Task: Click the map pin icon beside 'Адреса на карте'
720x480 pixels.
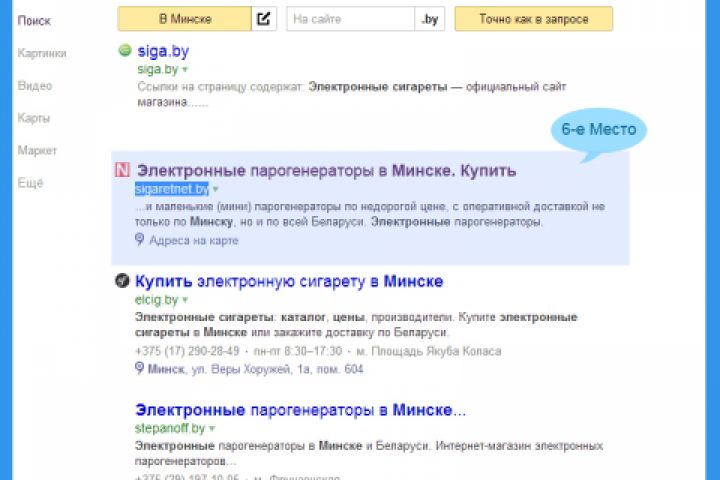Action: pos(140,240)
